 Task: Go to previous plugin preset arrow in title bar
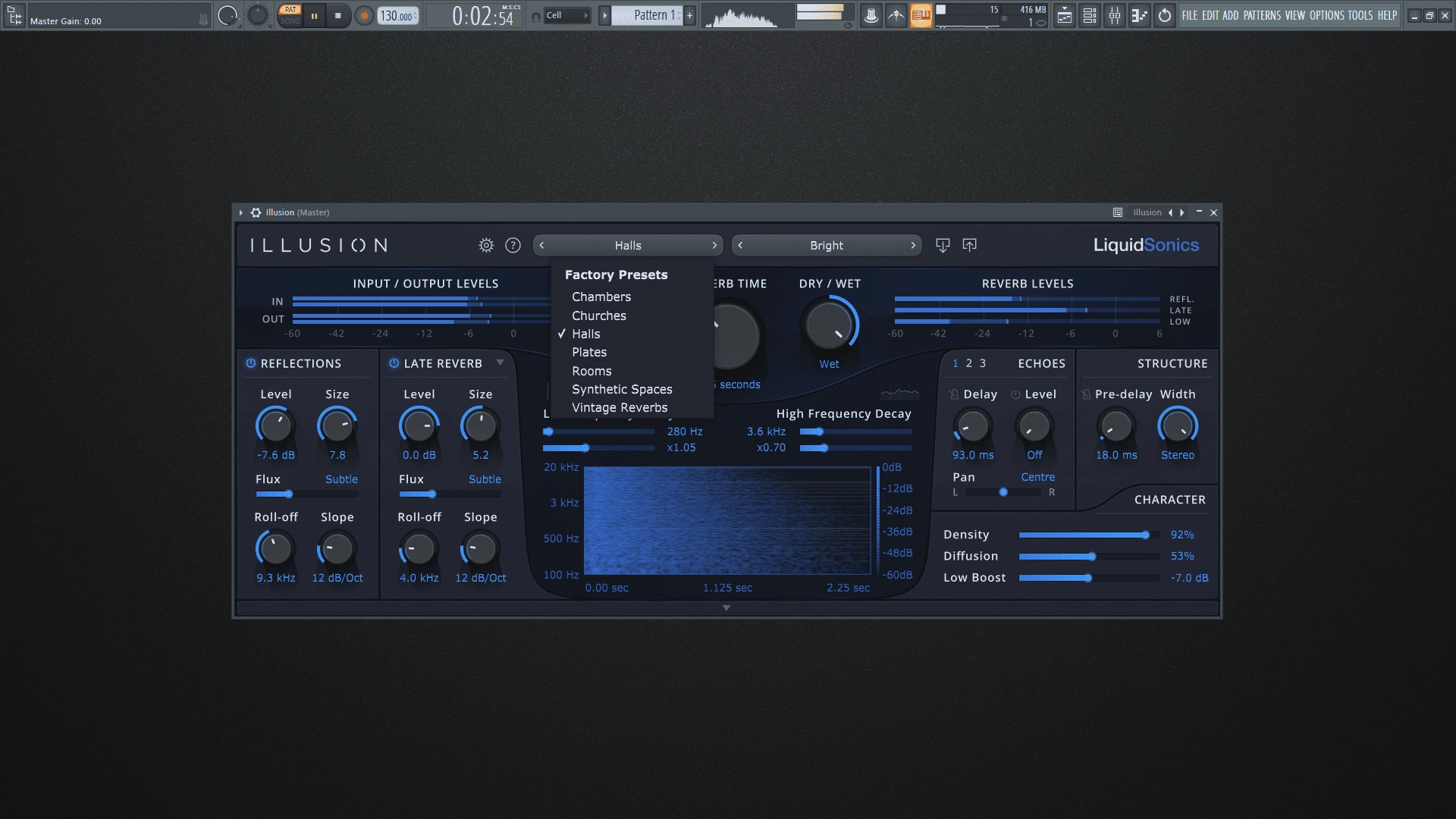1170,212
